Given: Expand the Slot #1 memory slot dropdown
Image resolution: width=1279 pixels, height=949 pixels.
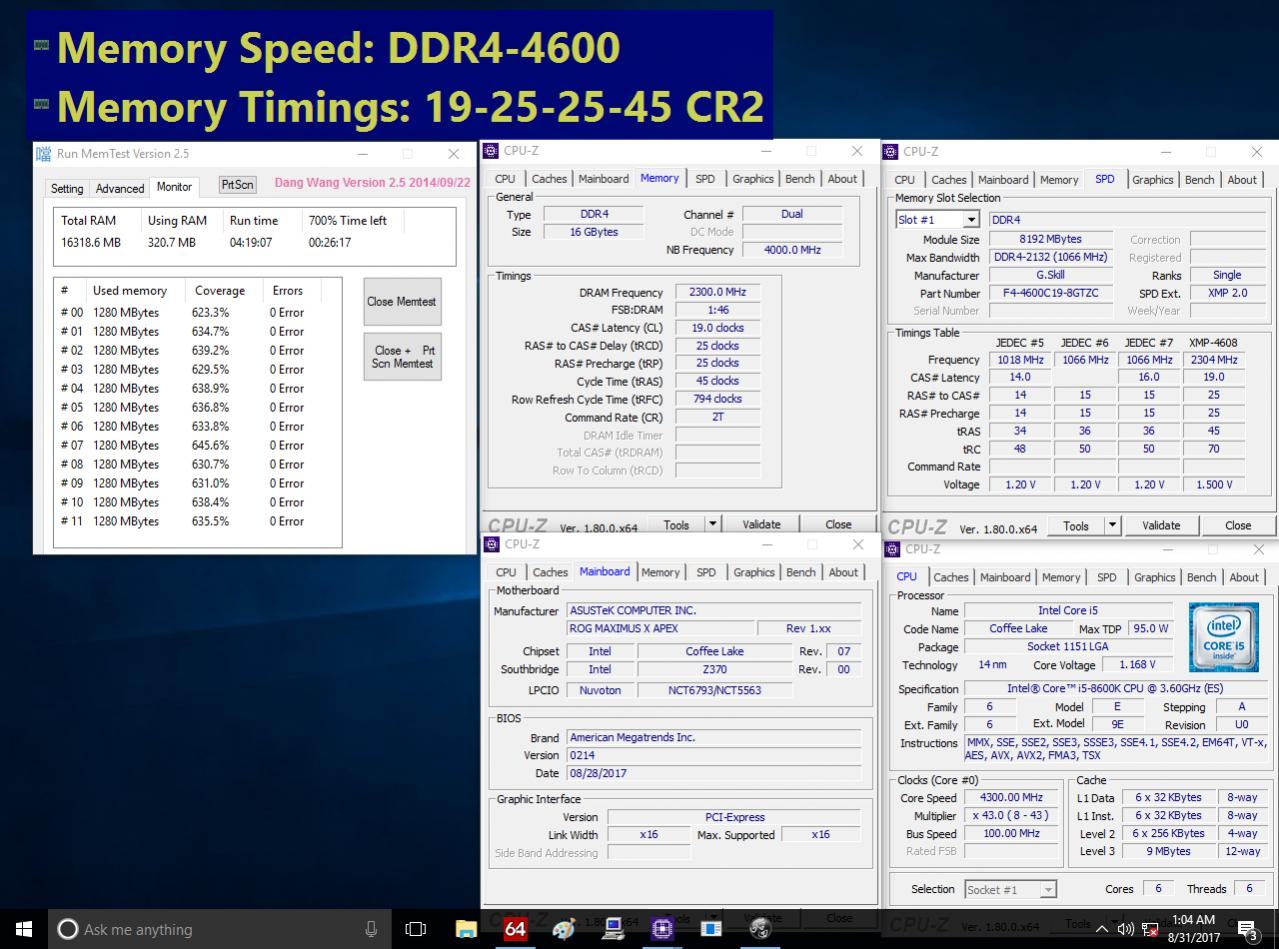Looking at the screenshot, I should coord(970,220).
